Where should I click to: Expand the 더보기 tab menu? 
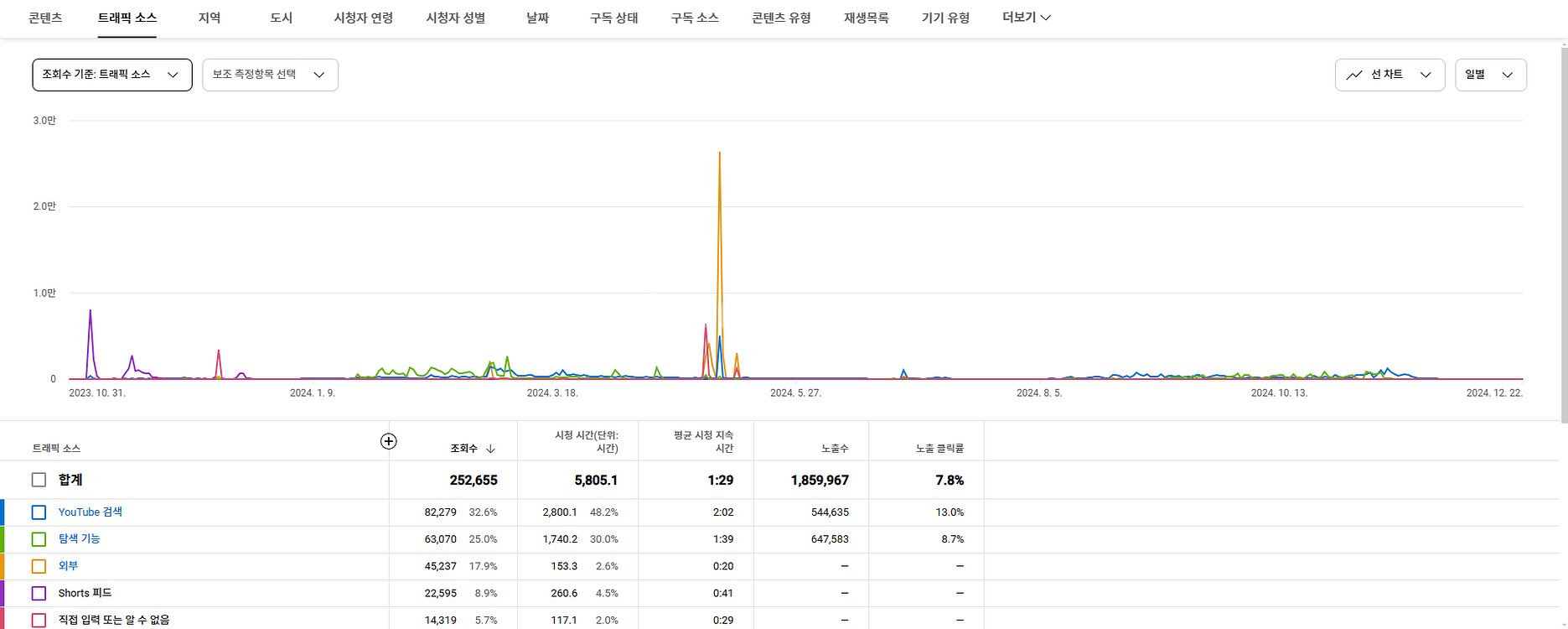coord(1027,18)
